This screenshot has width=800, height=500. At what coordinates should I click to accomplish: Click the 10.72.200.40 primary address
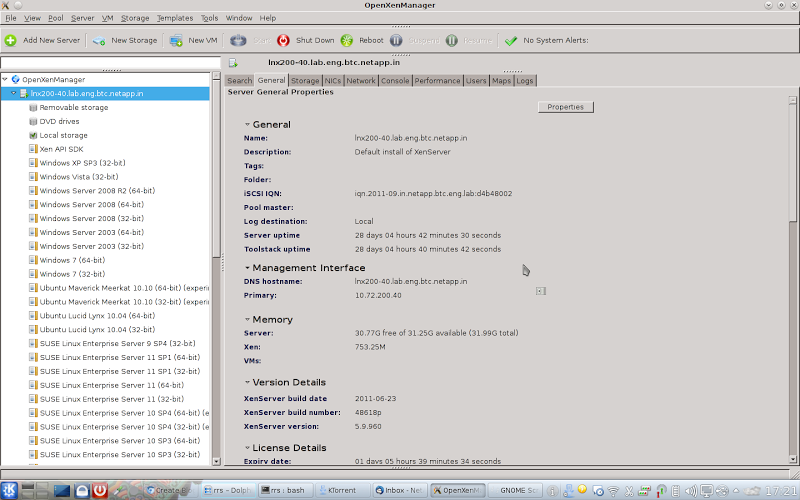[378, 295]
